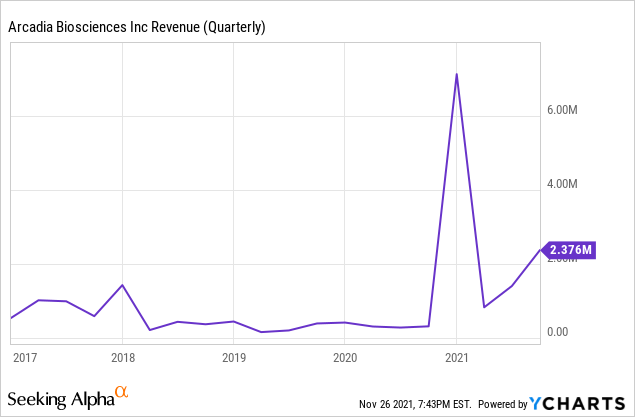The width and height of the screenshot is (635, 417).
Task: Click the 6.00M y-axis label
Action: point(562,110)
